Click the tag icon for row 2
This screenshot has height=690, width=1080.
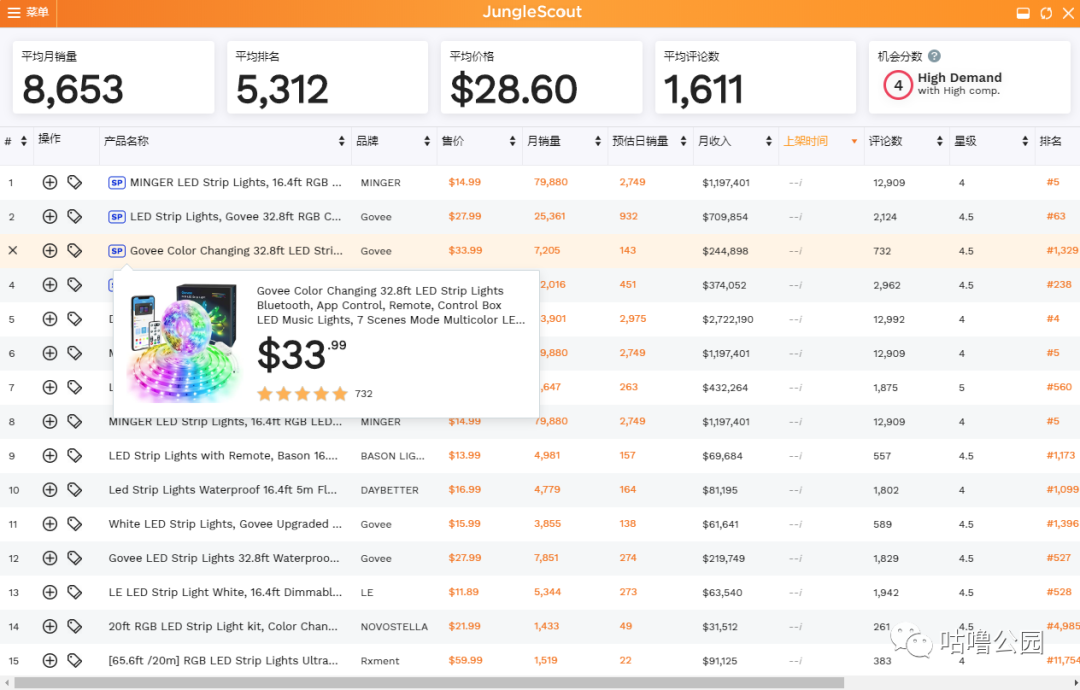tap(74, 216)
